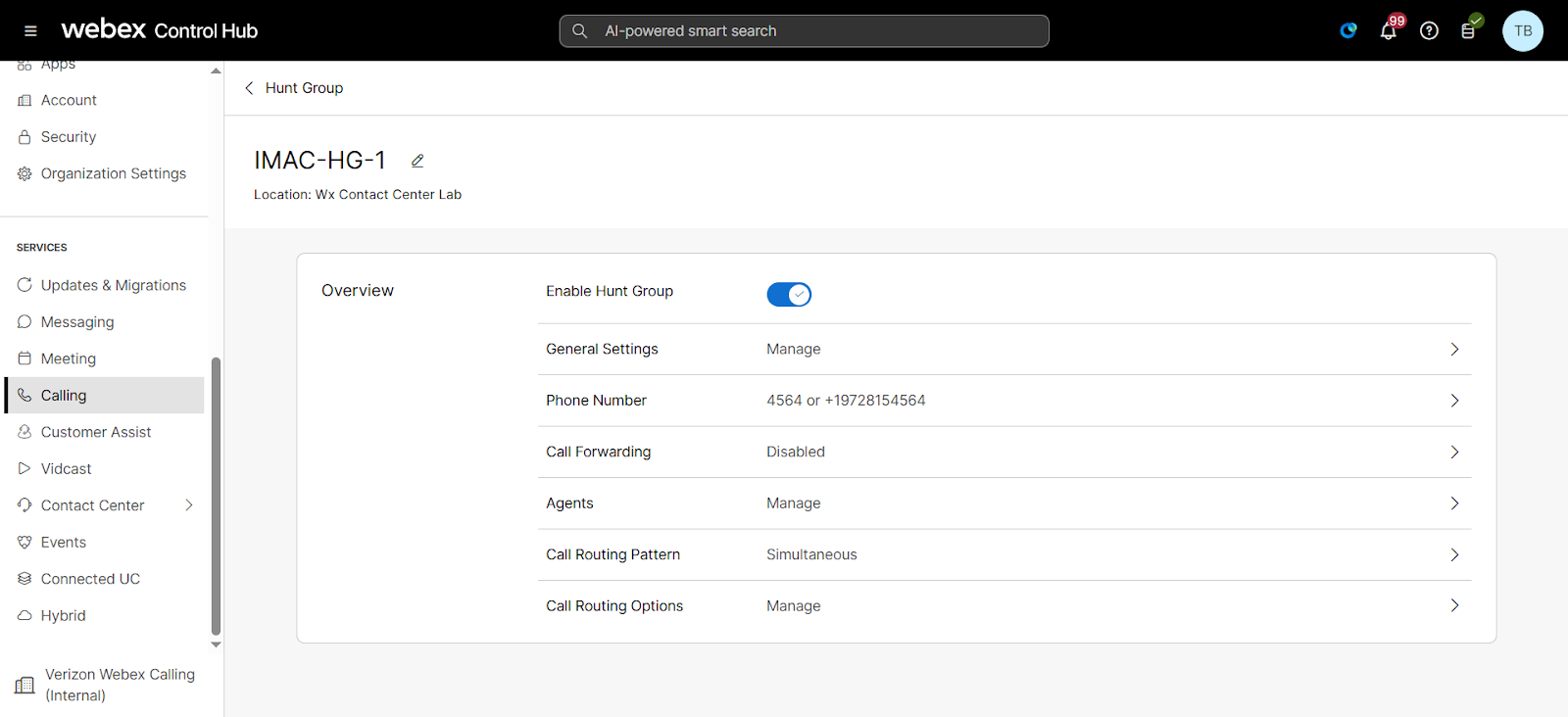Open Customer Assist in sidebar
1568x717 pixels.
(x=104, y=432)
